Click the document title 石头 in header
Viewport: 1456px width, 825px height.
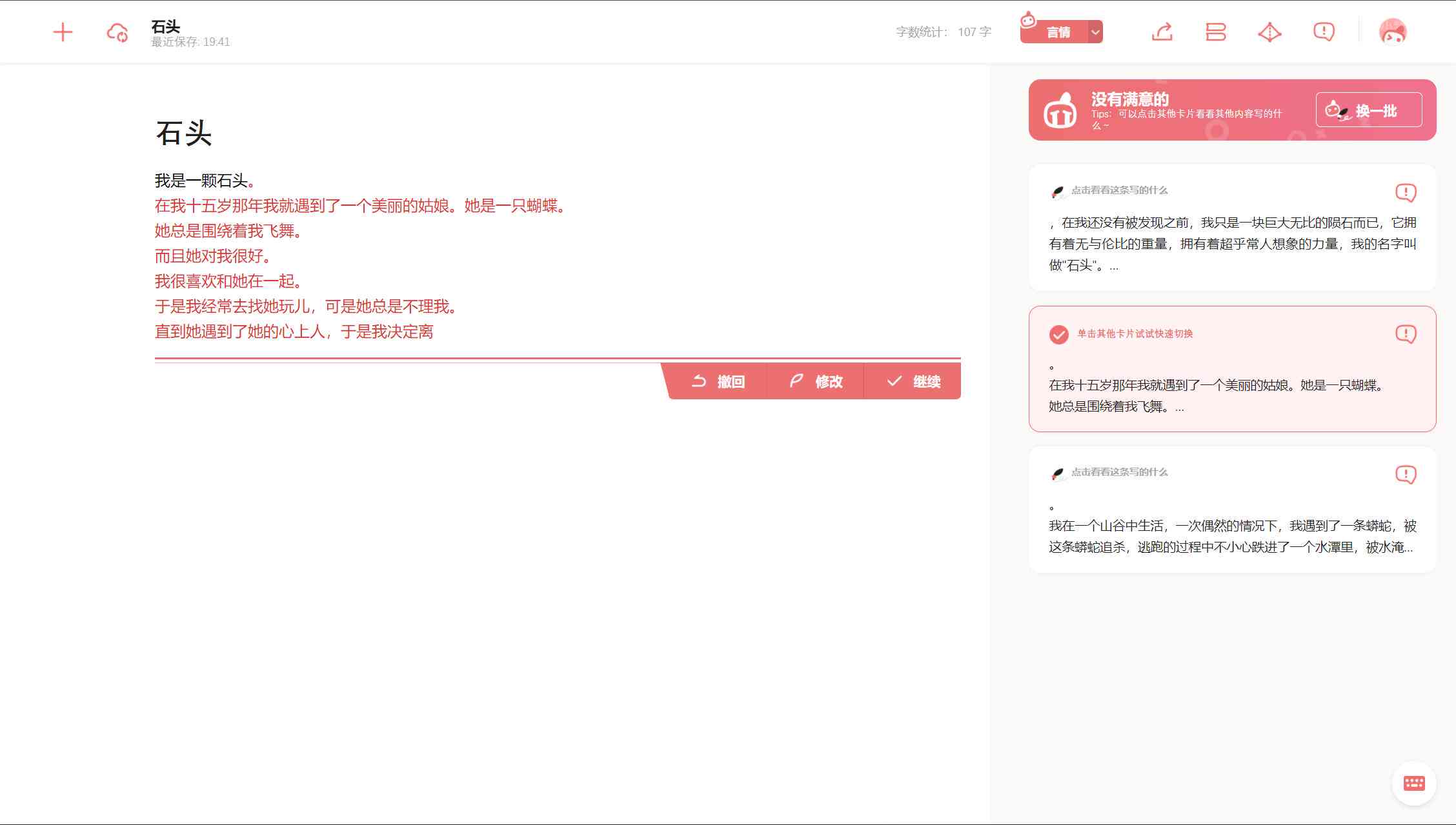(165, 26)
